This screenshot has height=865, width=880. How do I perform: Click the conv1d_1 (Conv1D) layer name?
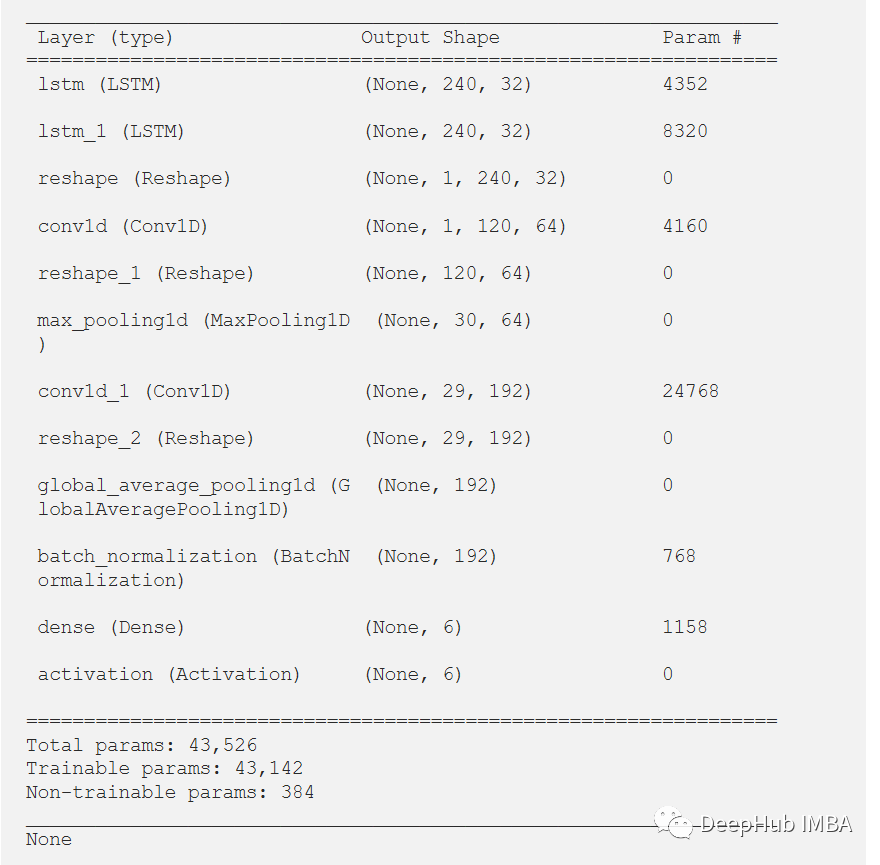click(134, 391)
